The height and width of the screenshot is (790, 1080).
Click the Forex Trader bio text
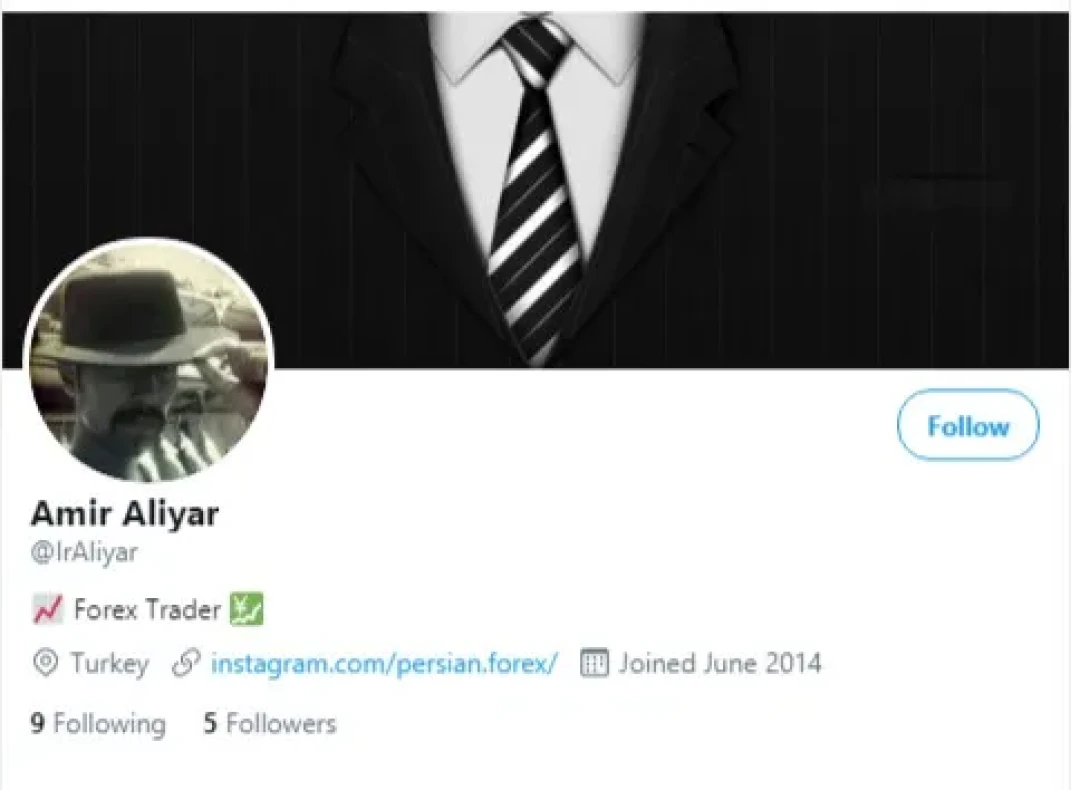tap(147, 610)
